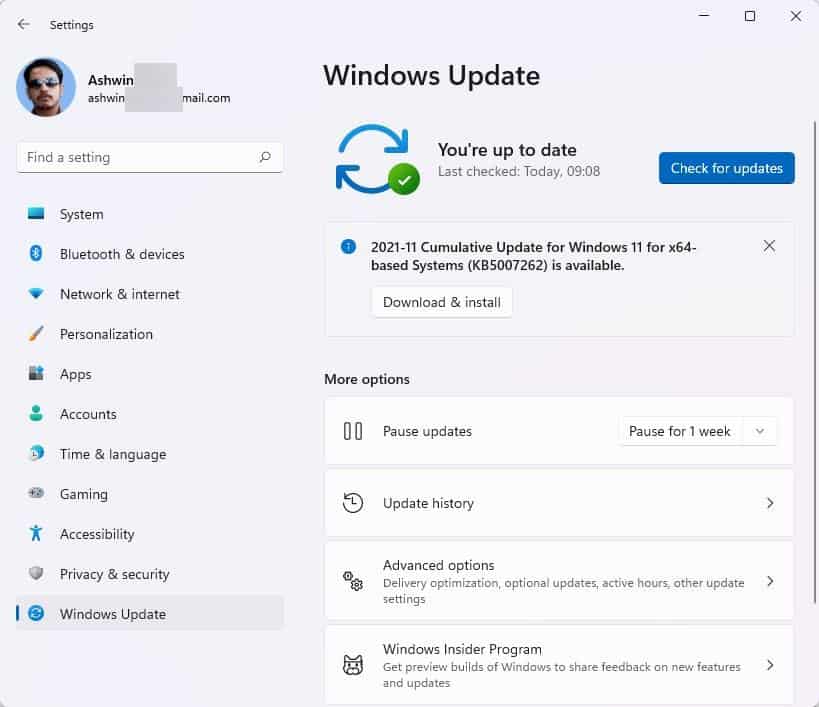The width and height of the screenshot is (819, 707).
Task: Dismiss the KB5007262 update notice
Action: tap(769, 246)
